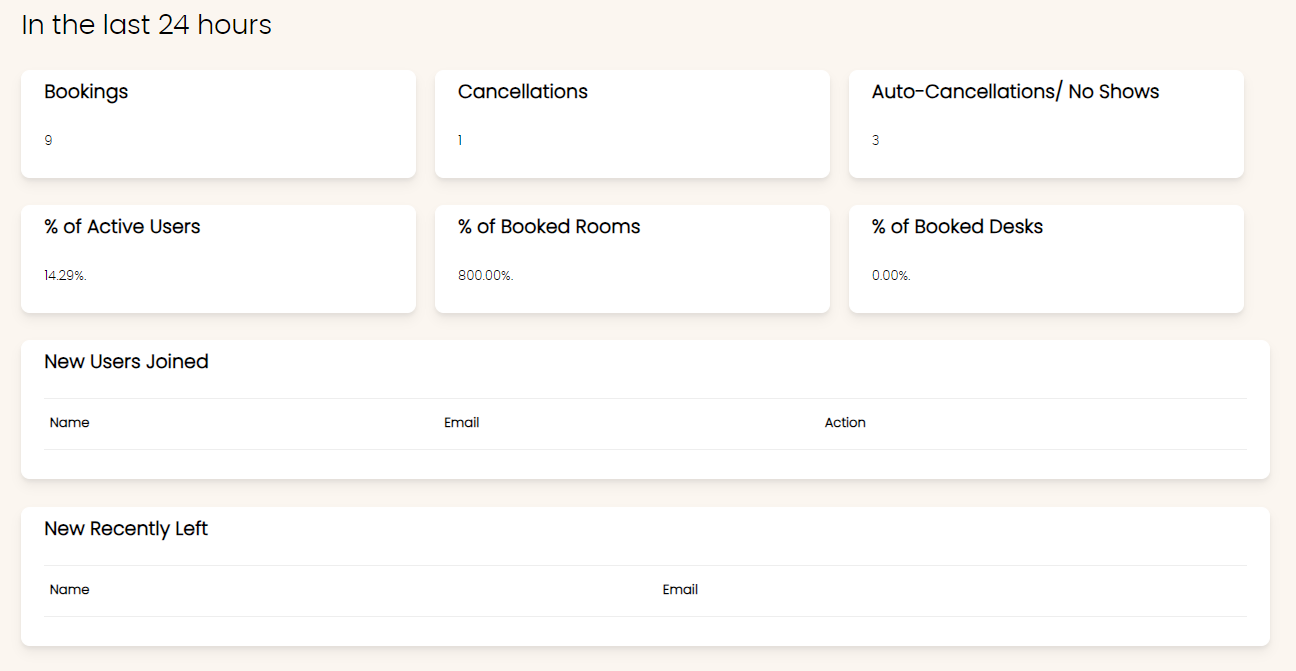Image resolution: width=1296 pixels, height=671 pixels.
Task: Click the Action column header
Action: tap(845, 423)
